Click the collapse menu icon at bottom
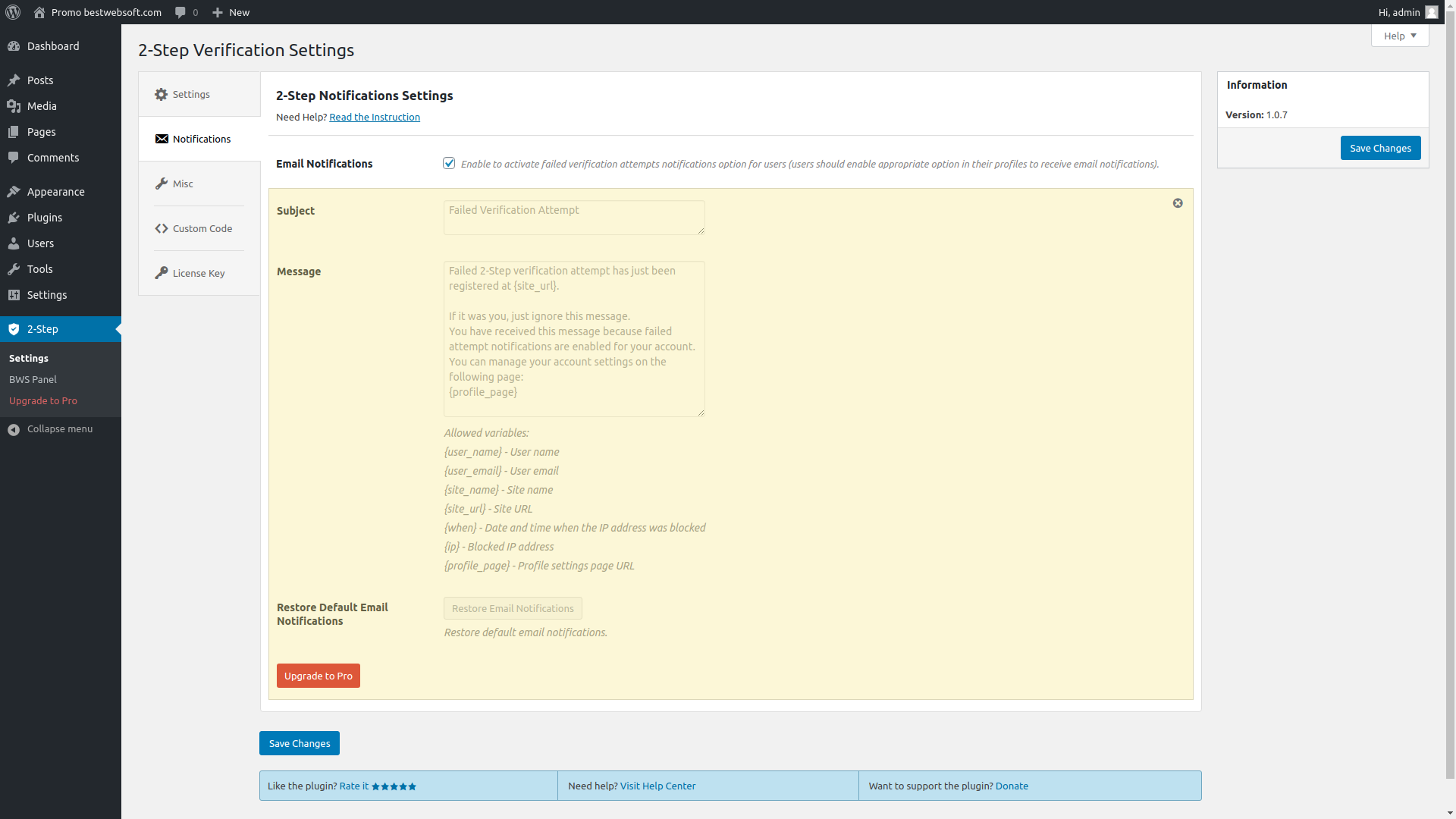The width and height of the screenshot is (1456, 819). 14,429
